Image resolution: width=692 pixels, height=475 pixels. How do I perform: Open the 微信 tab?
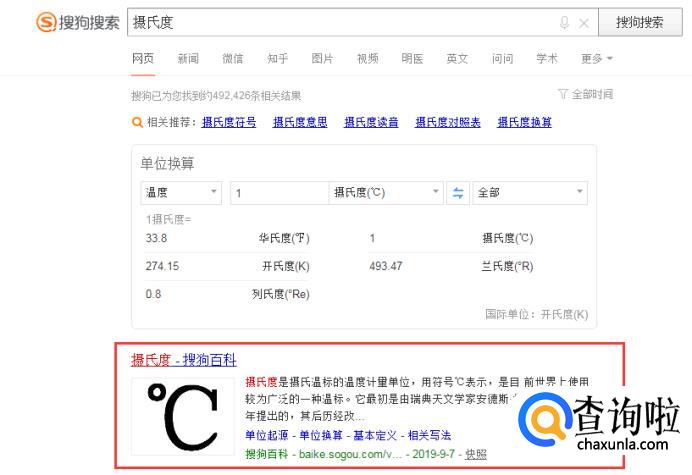tap(233, 58)
